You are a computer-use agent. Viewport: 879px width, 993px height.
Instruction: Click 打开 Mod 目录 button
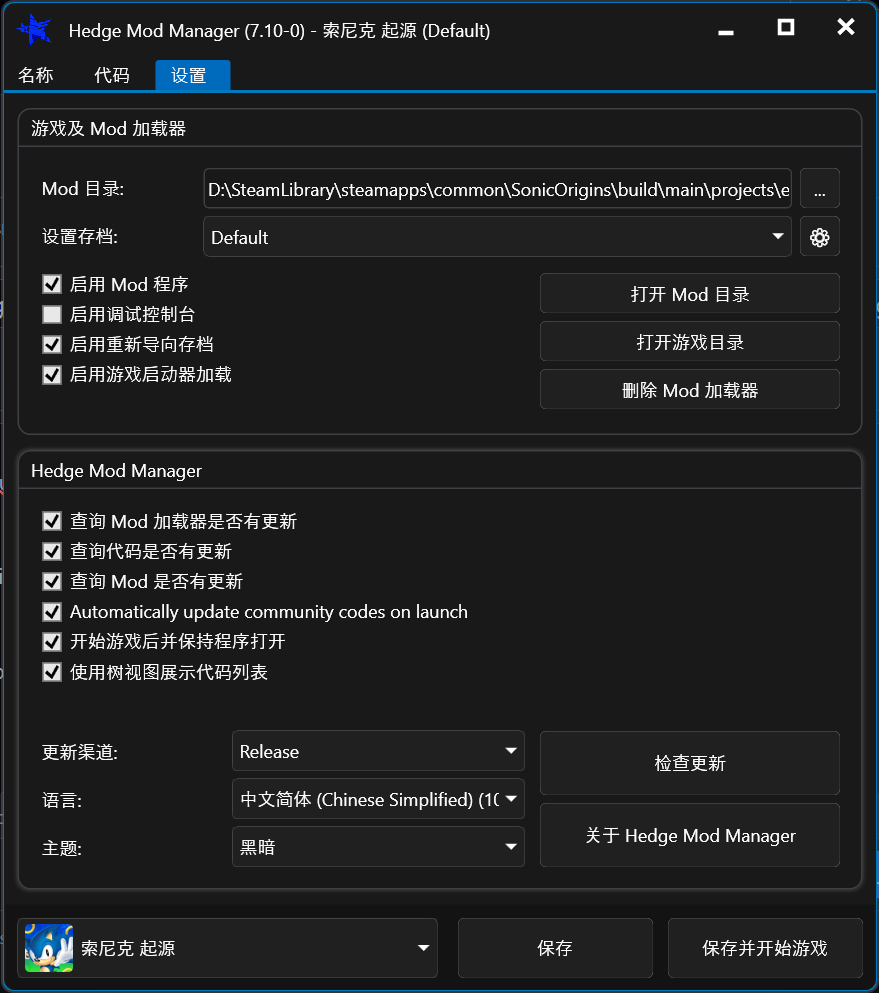tap(689, 293)
